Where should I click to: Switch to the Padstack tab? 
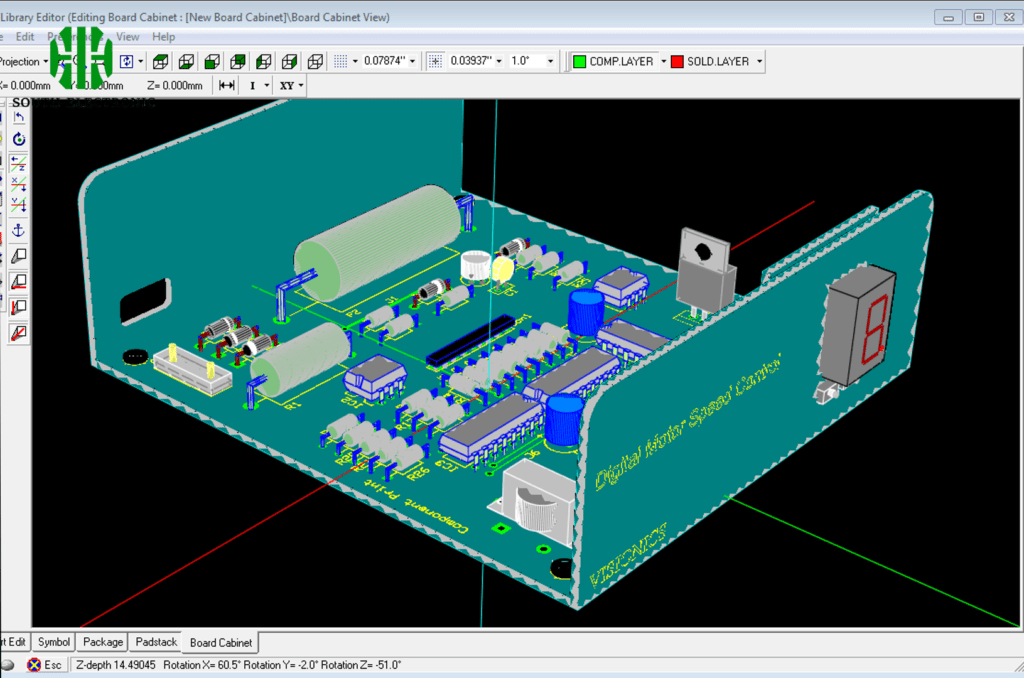coord(154,641)
